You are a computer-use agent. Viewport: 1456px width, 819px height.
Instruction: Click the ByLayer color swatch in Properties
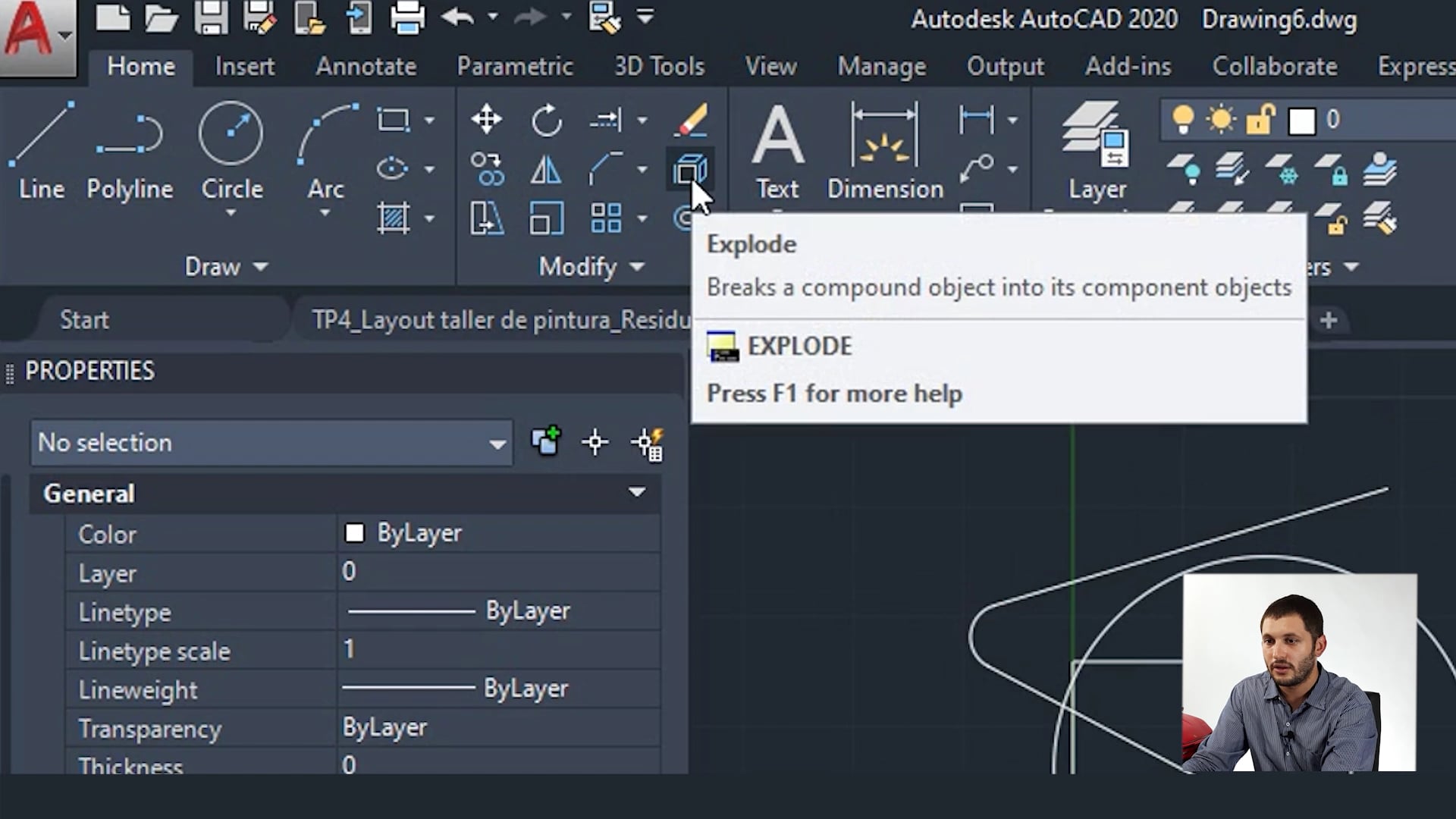point(353,532)
